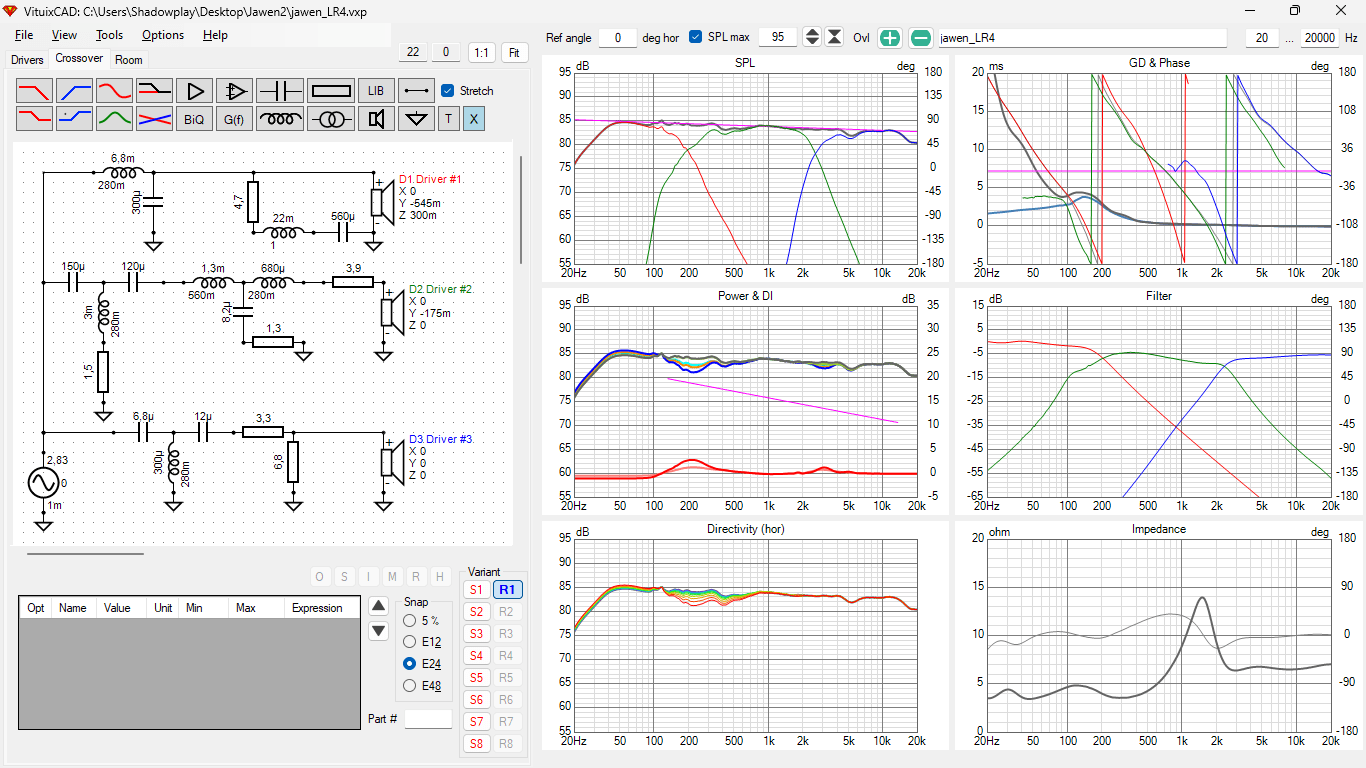Open the Help menu
The image size is (1366, 768).
click(x=215, y=35)
